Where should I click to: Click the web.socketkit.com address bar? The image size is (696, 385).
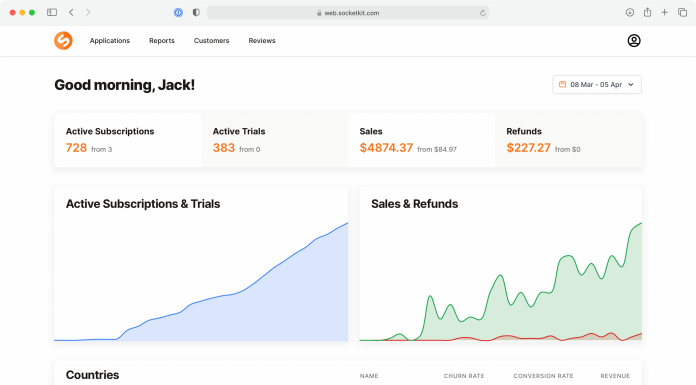point(348,13)
